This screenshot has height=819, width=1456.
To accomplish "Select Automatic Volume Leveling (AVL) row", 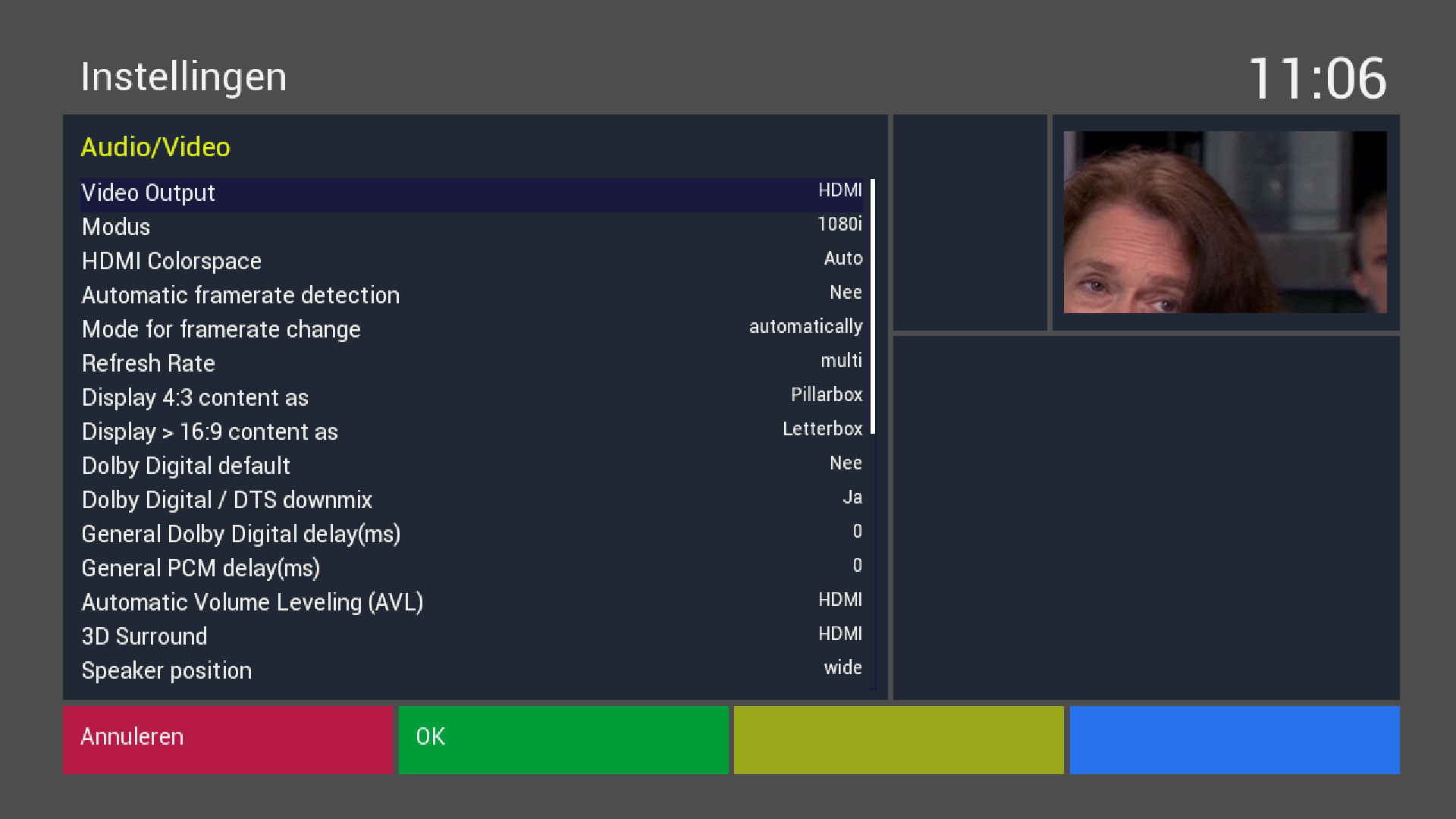I will (470, 602).
